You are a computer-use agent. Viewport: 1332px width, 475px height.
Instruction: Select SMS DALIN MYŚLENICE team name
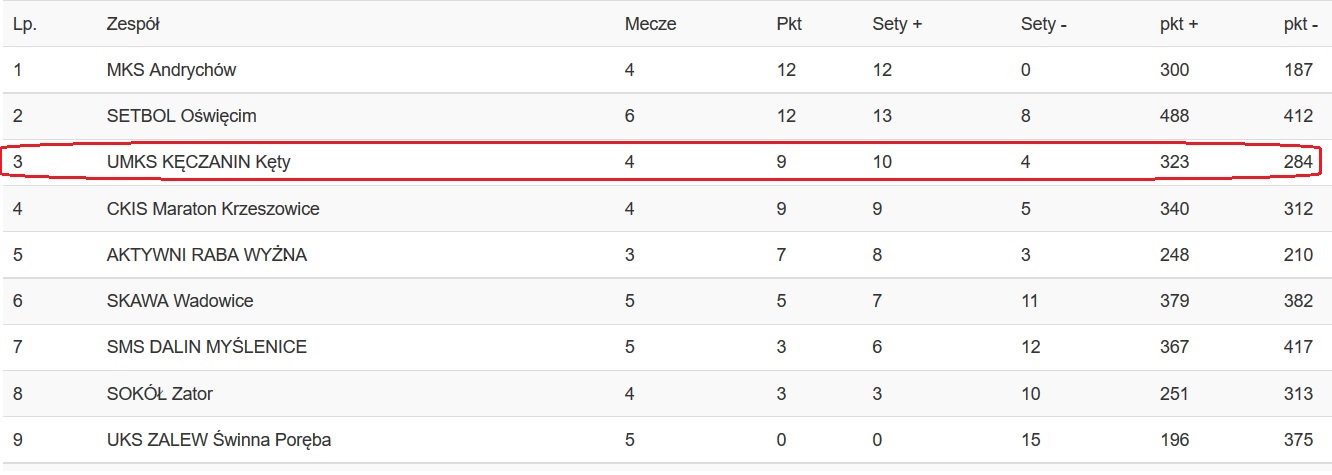(x=207, y=347)
